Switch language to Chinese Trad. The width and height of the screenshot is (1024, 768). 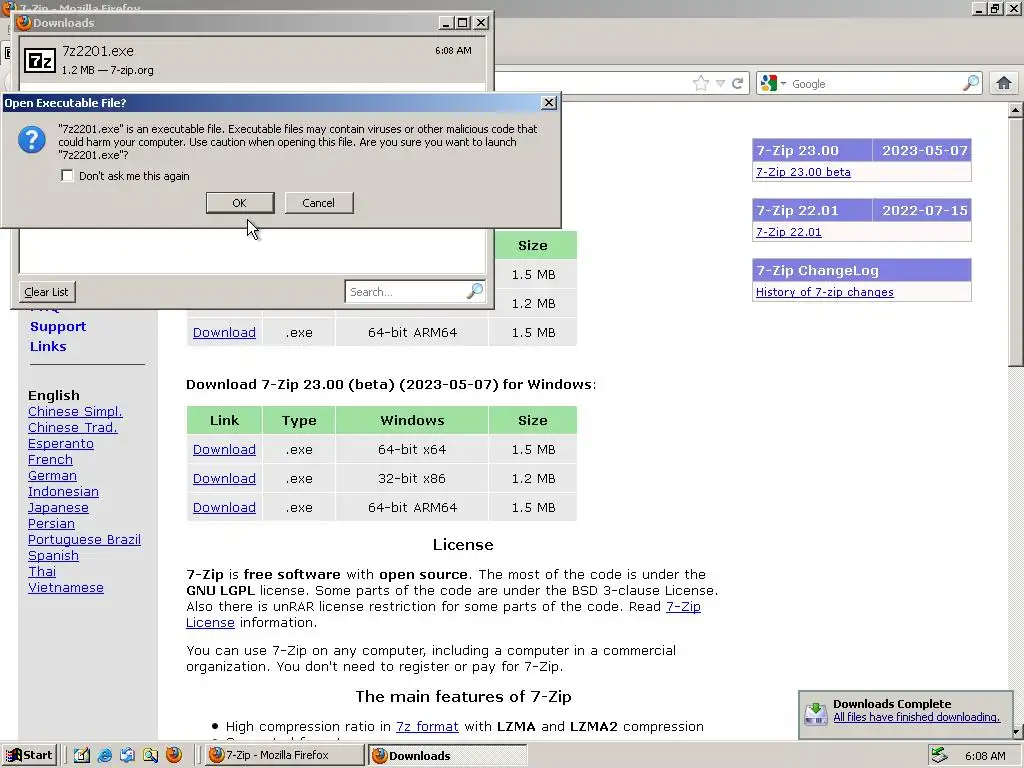[72, 428]
